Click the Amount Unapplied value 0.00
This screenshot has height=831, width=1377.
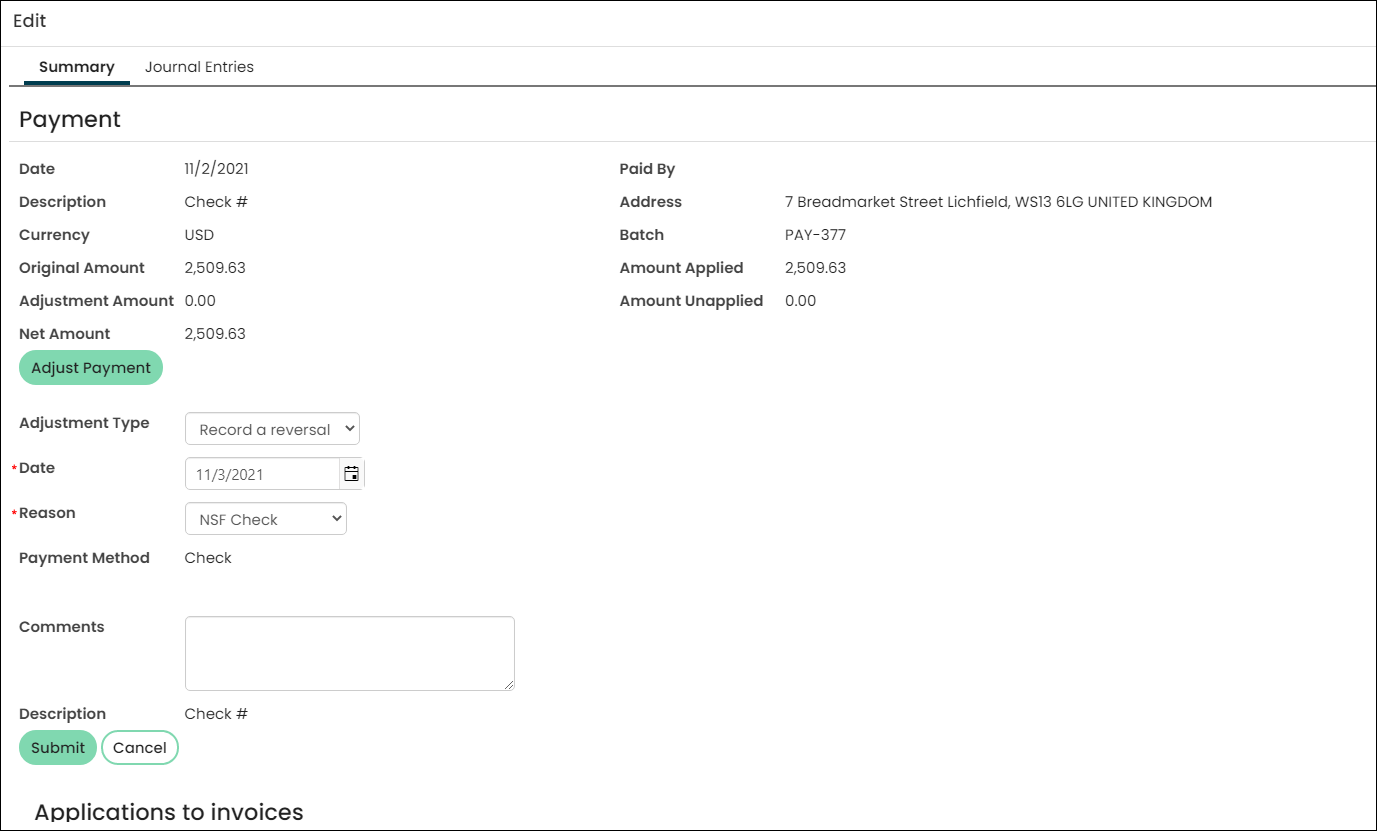tap(801, 301)
